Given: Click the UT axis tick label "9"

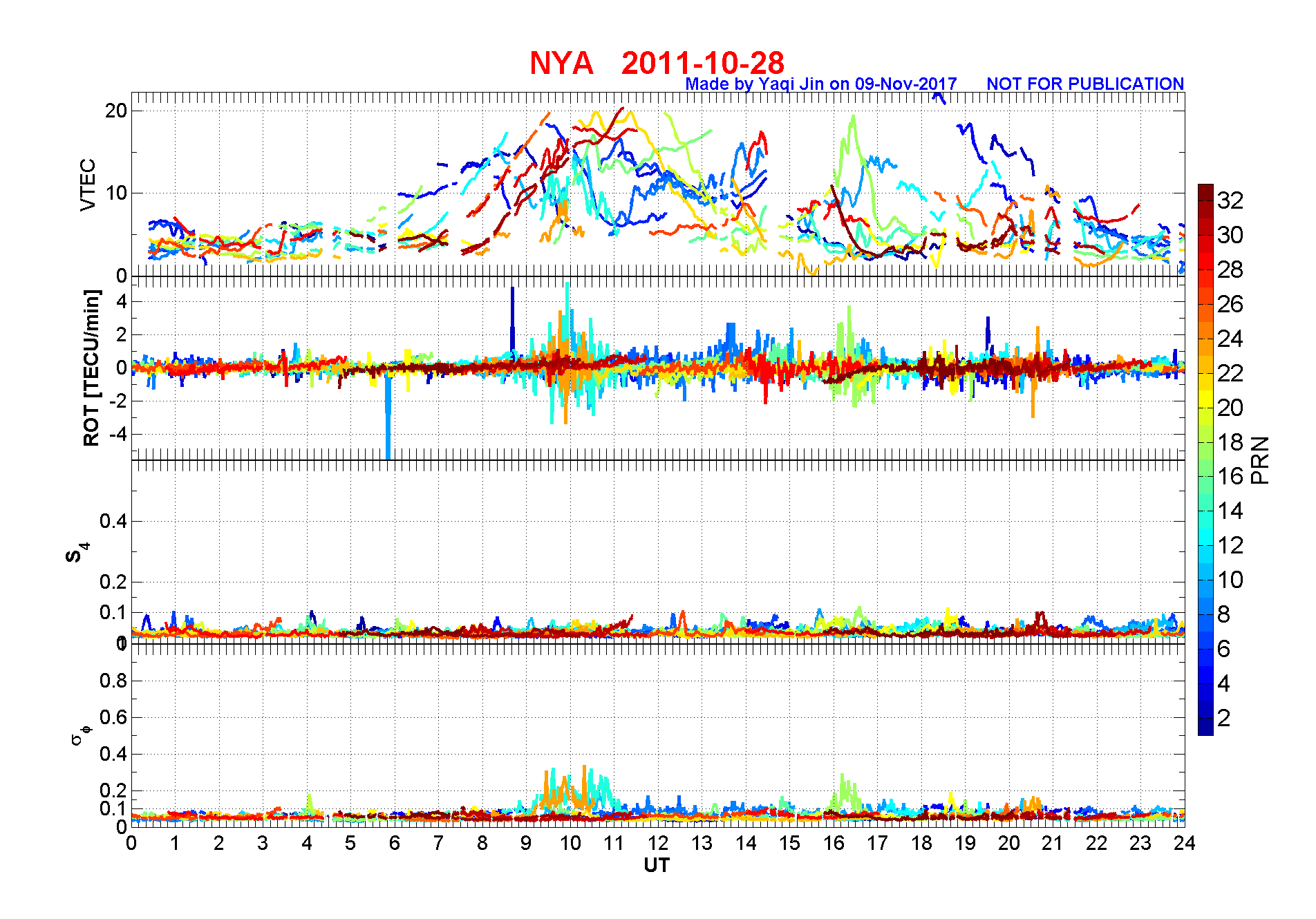Looking at the screenshot, I should [x=526, y=843].
